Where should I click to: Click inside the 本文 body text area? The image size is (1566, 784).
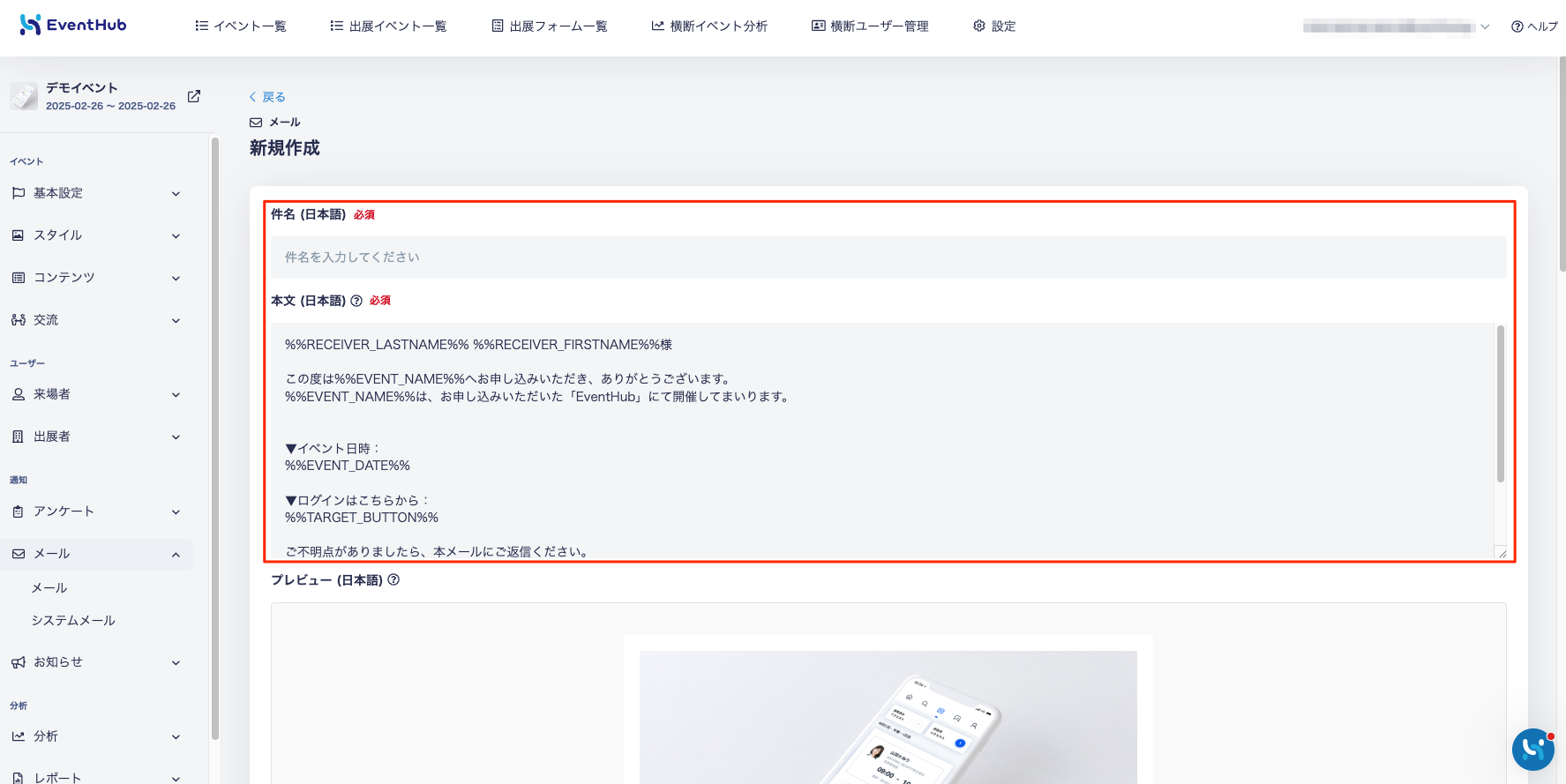coord(882,441)
